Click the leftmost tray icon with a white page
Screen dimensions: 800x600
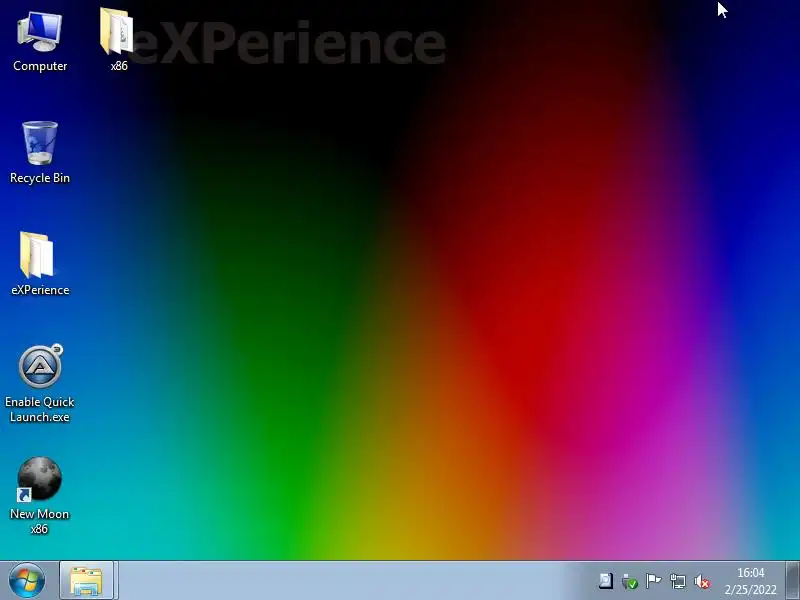point(606,581)
